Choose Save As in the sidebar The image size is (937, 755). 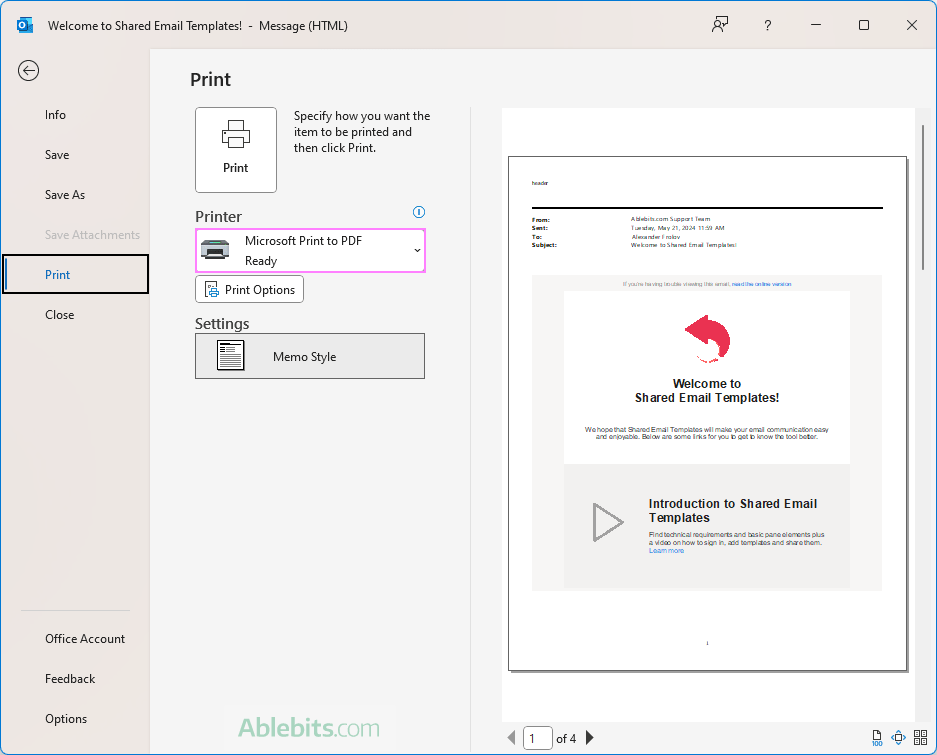65,195
